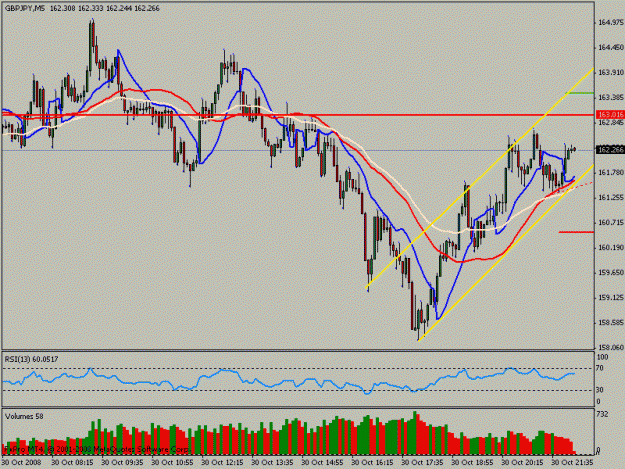Click the GBPJPY,M5 symbol label
The width and height of the screenshot is (625, 469).
point(24,8)
